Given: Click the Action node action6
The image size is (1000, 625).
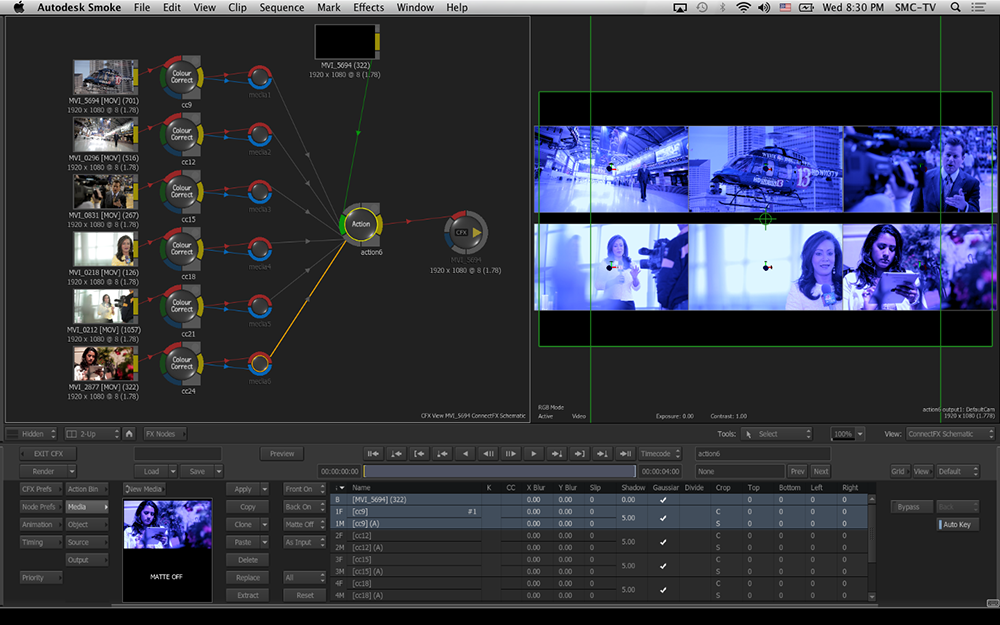Looking at the screenshot, I should coord(361,225).
